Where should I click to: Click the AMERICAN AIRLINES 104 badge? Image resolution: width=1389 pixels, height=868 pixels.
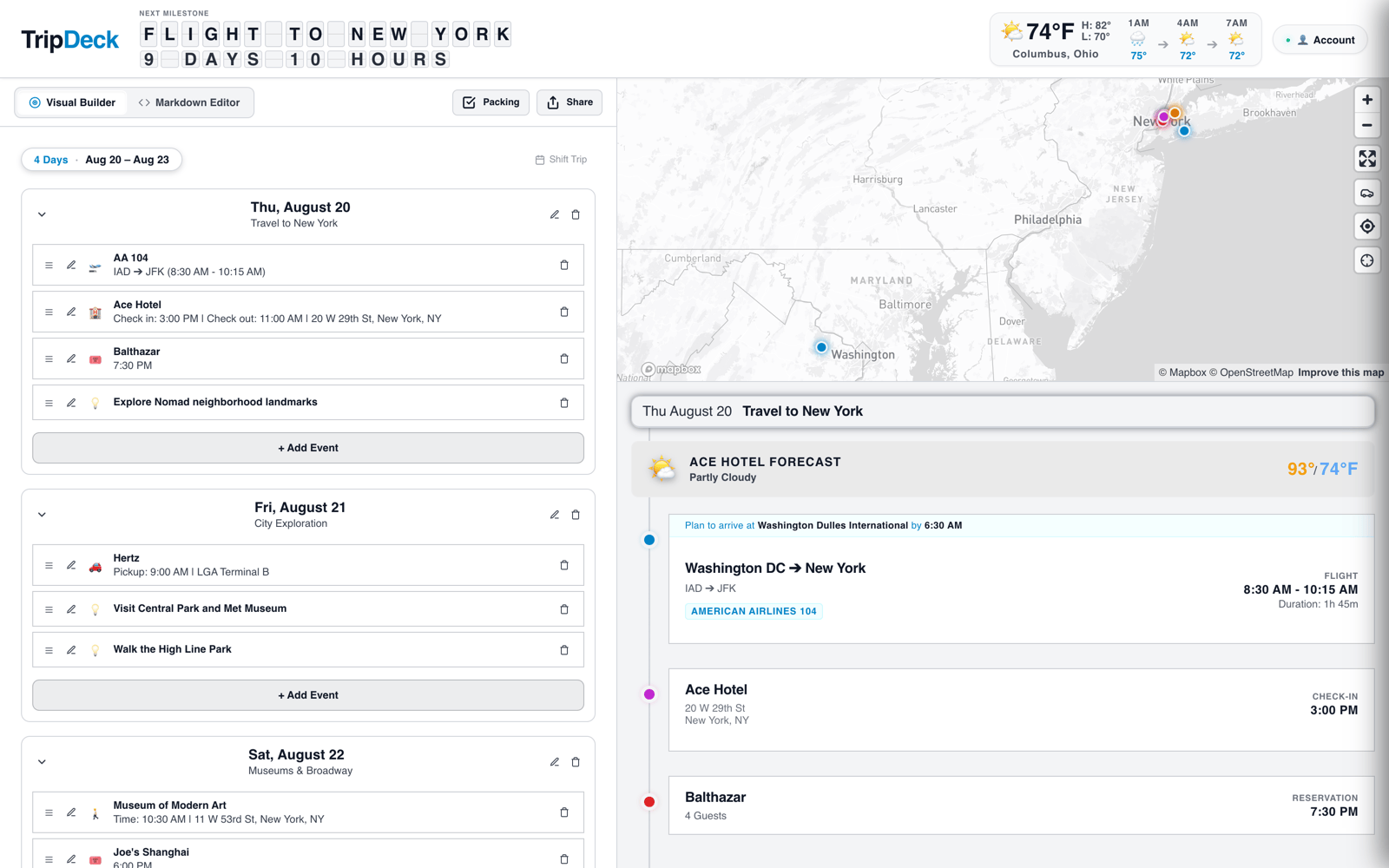(754, 611)
